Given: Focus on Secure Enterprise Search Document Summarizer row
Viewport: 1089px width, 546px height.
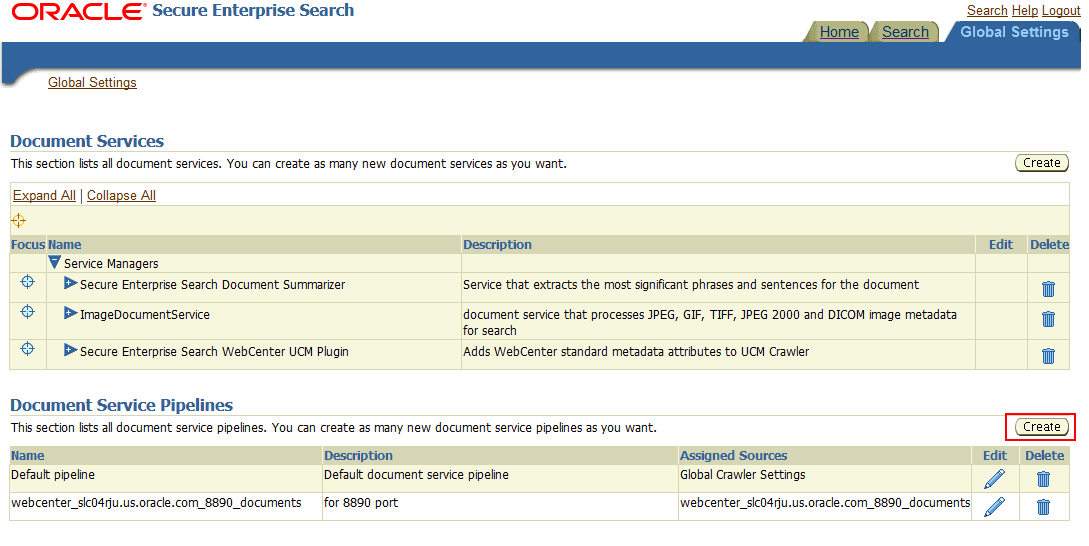Looking at the screenshot, I should tap(27, 281).
